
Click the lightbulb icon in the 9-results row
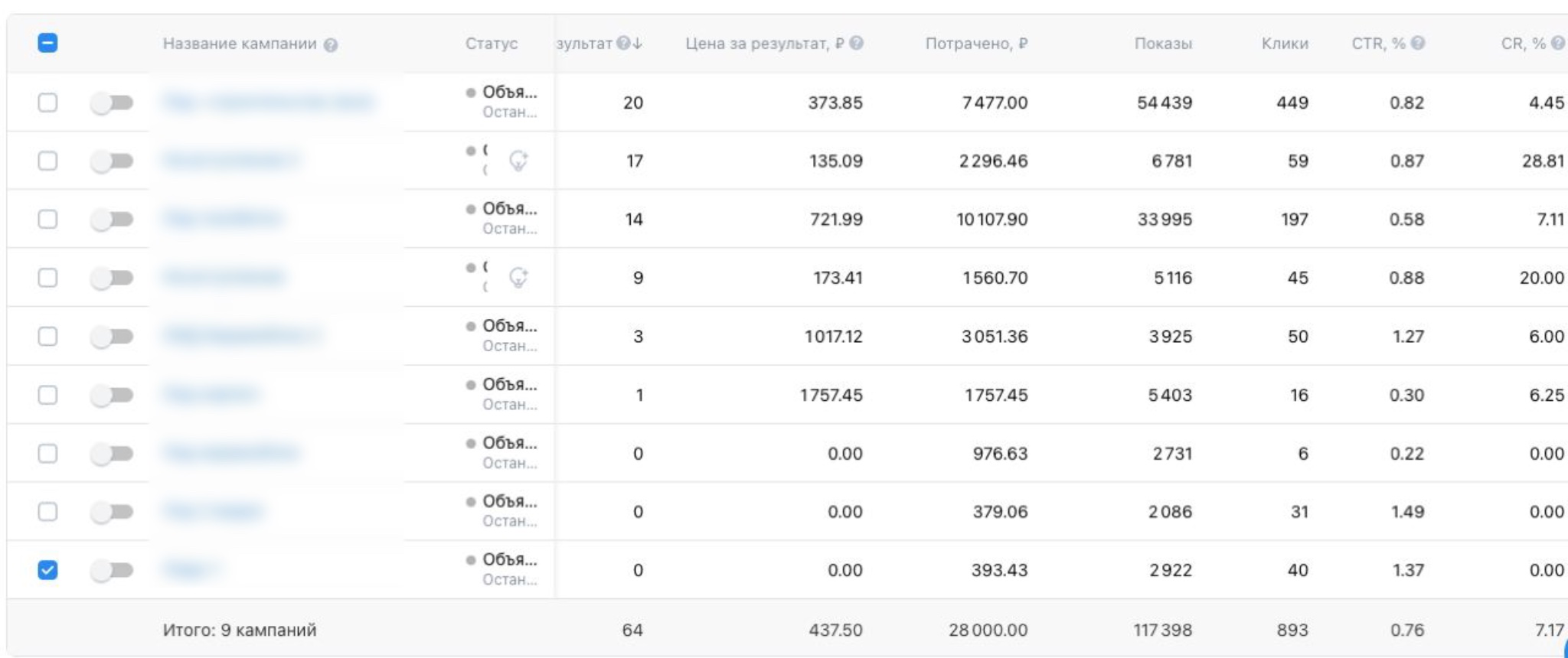519,277
